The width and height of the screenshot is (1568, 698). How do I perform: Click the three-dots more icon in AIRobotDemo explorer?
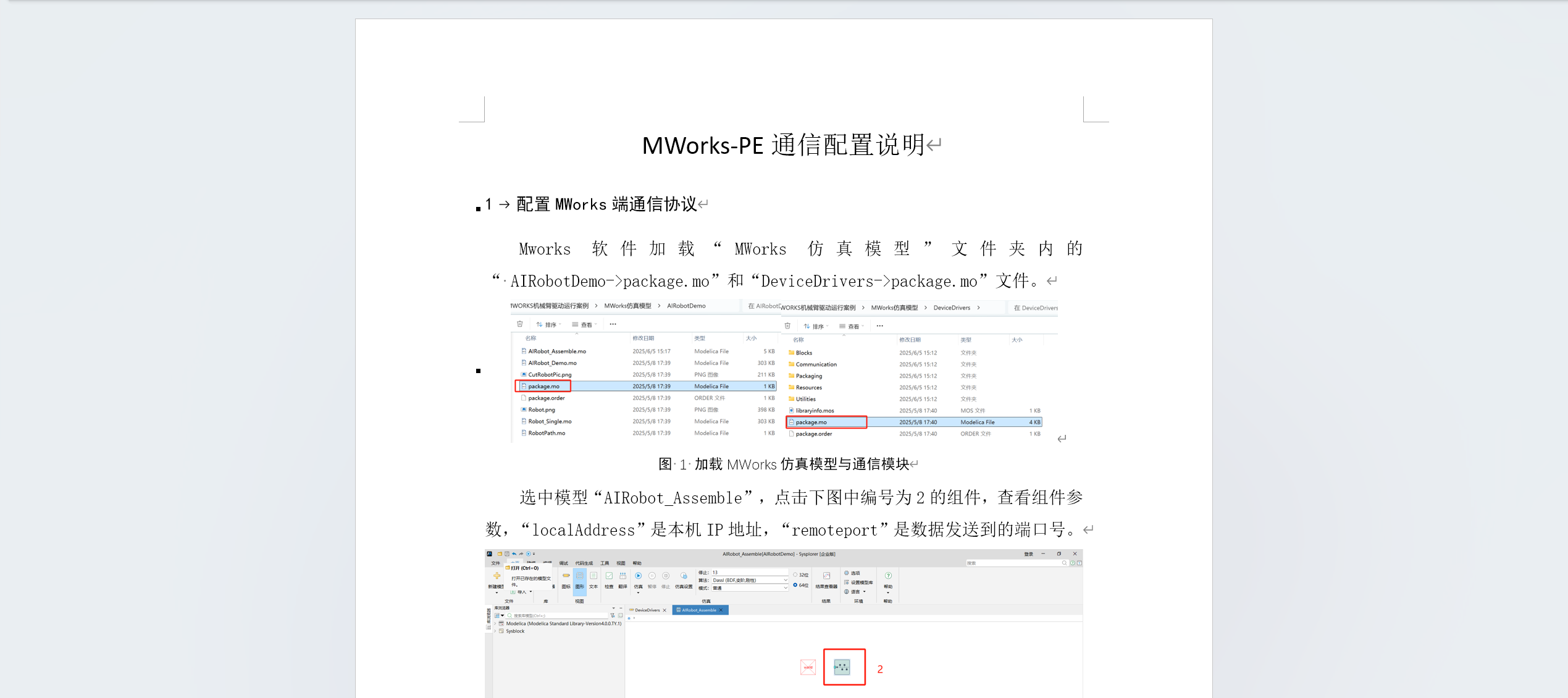[613, 324]
